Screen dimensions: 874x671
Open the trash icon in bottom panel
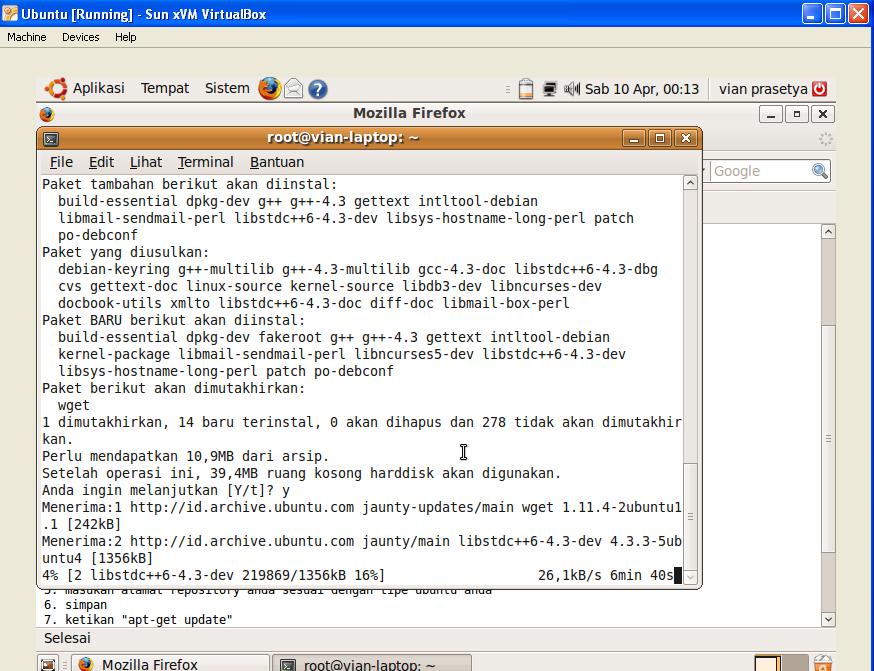823,663
